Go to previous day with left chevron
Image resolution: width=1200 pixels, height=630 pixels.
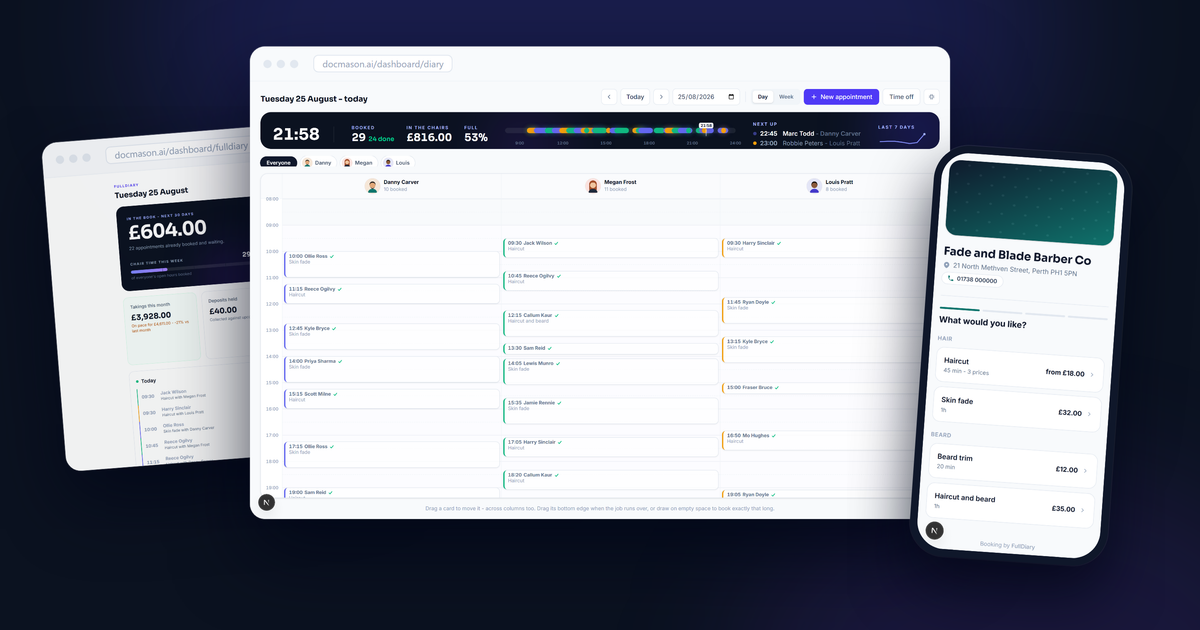pos(609,97)
